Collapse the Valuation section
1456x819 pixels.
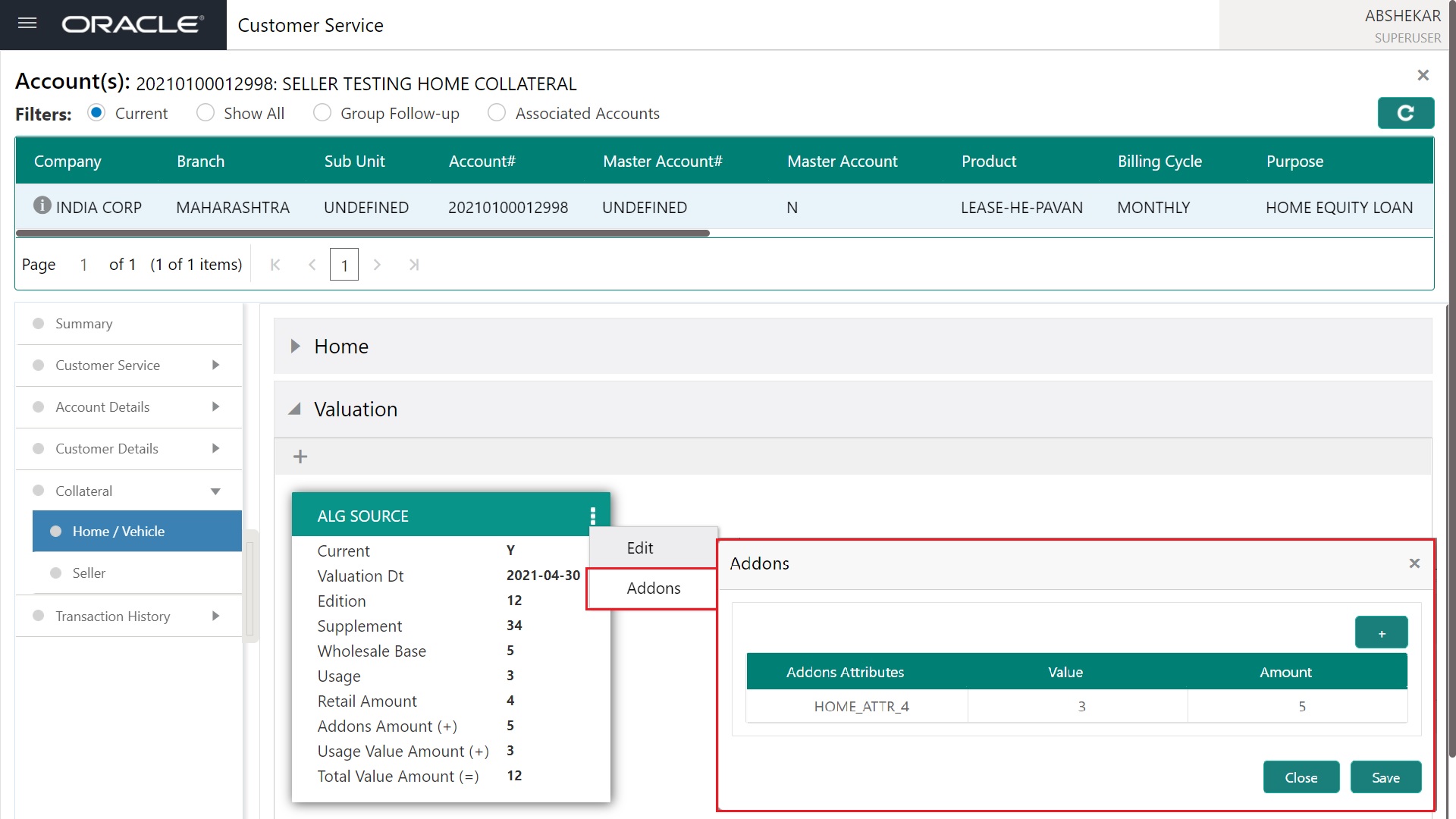(x=295, y=409)
